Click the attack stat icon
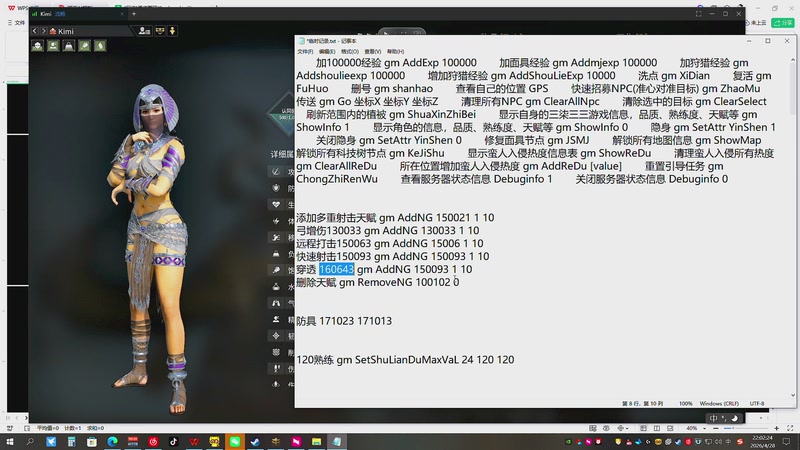Screen dimensions: 800x450 276,171
